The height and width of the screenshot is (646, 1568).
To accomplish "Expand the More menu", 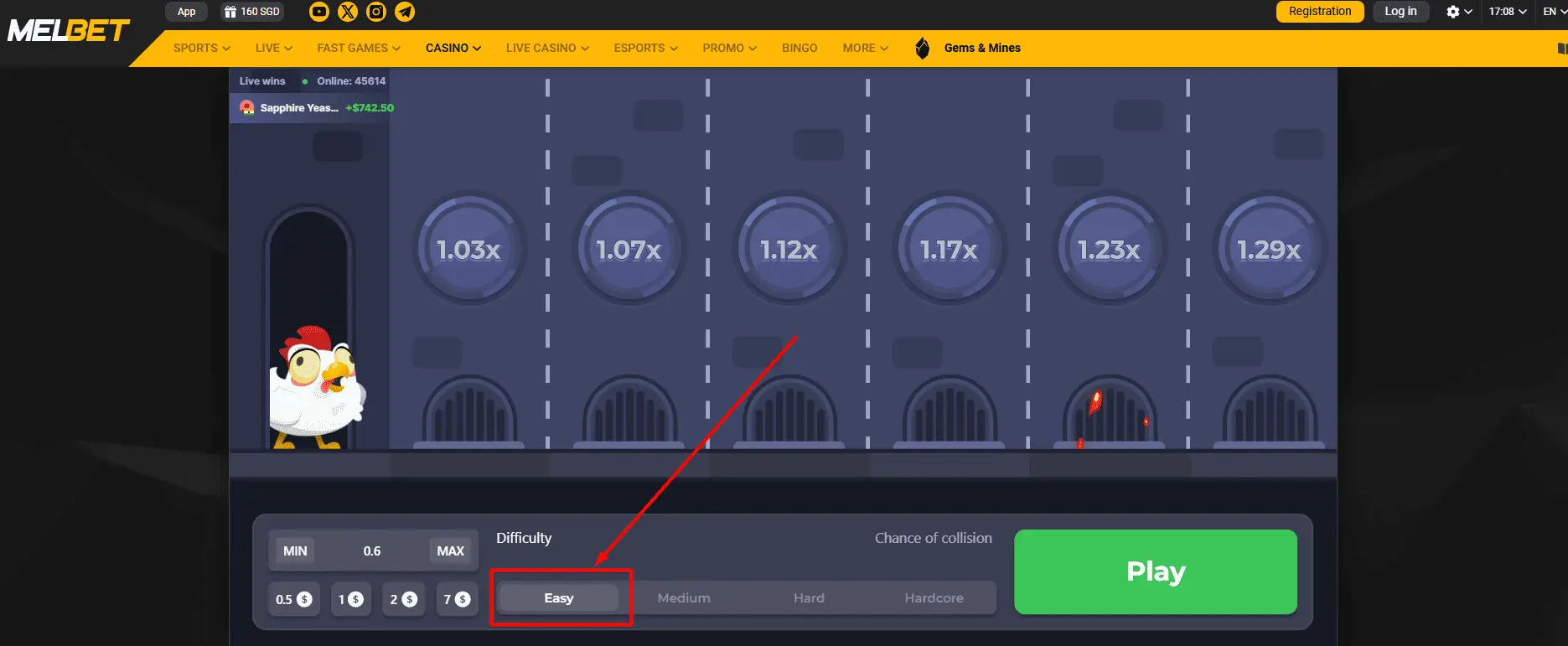I will coord(866,49).
